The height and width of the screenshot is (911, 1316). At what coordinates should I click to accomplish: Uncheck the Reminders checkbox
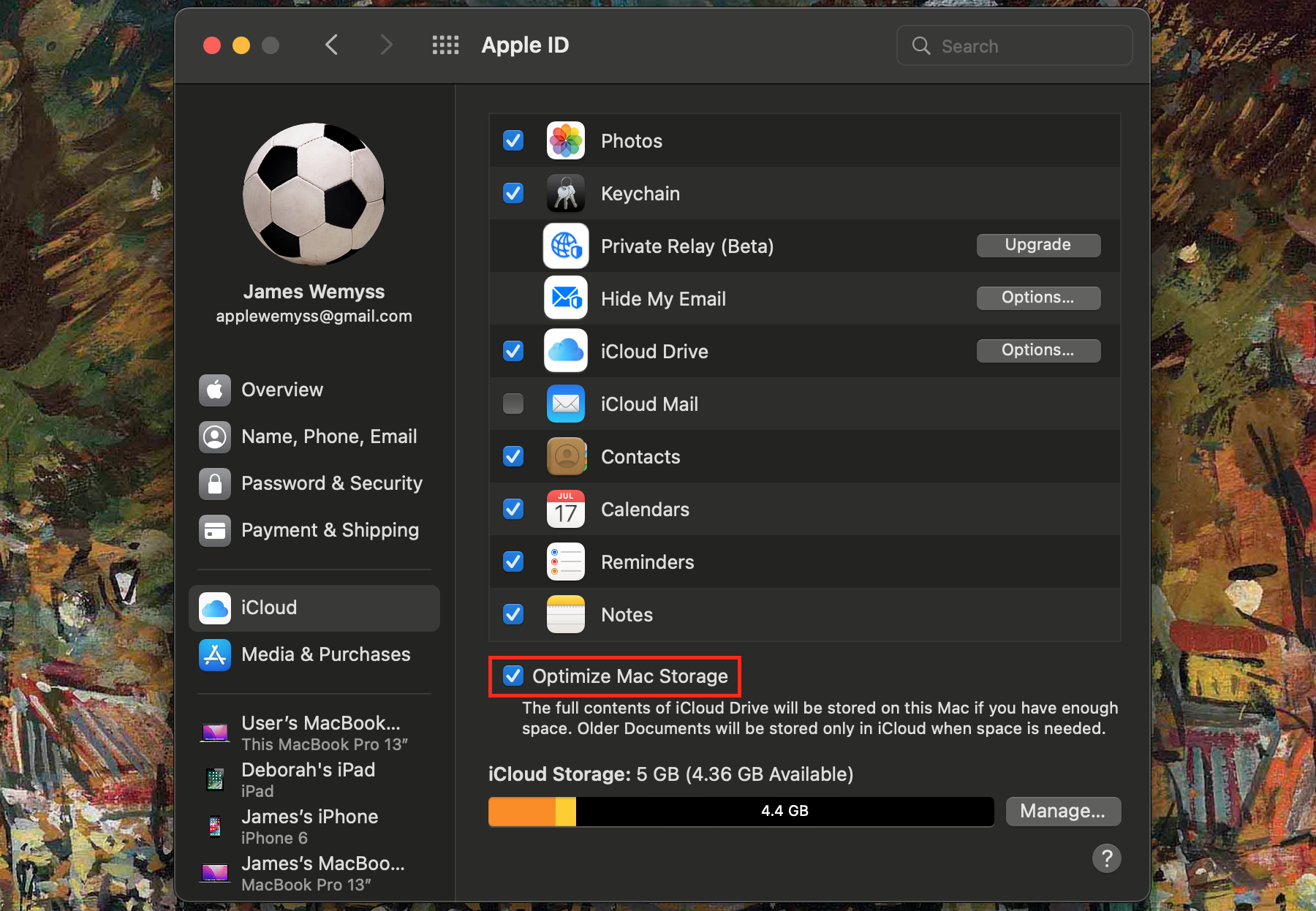pyautogui.click(x=513, y=562)
